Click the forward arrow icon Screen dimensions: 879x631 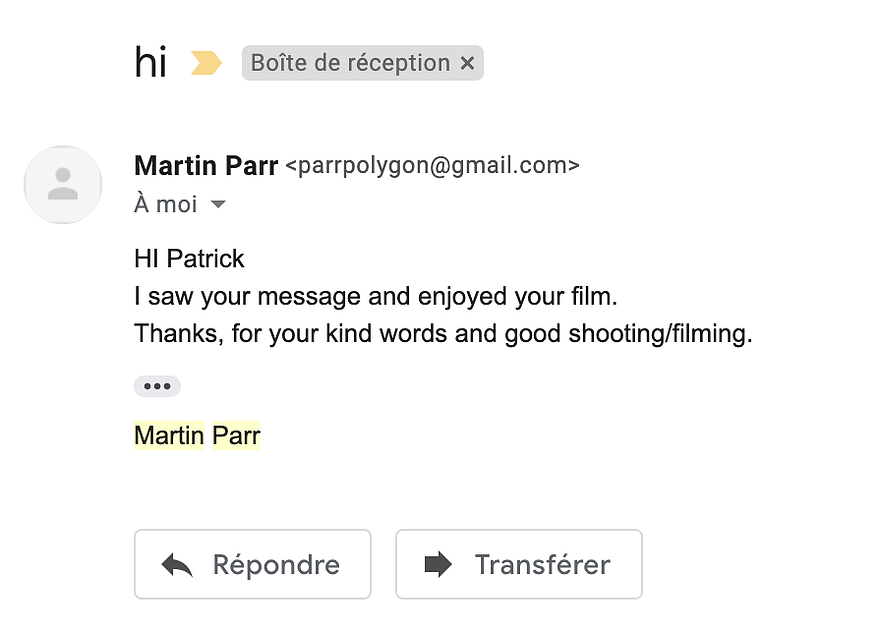click(x=438, y=564)
